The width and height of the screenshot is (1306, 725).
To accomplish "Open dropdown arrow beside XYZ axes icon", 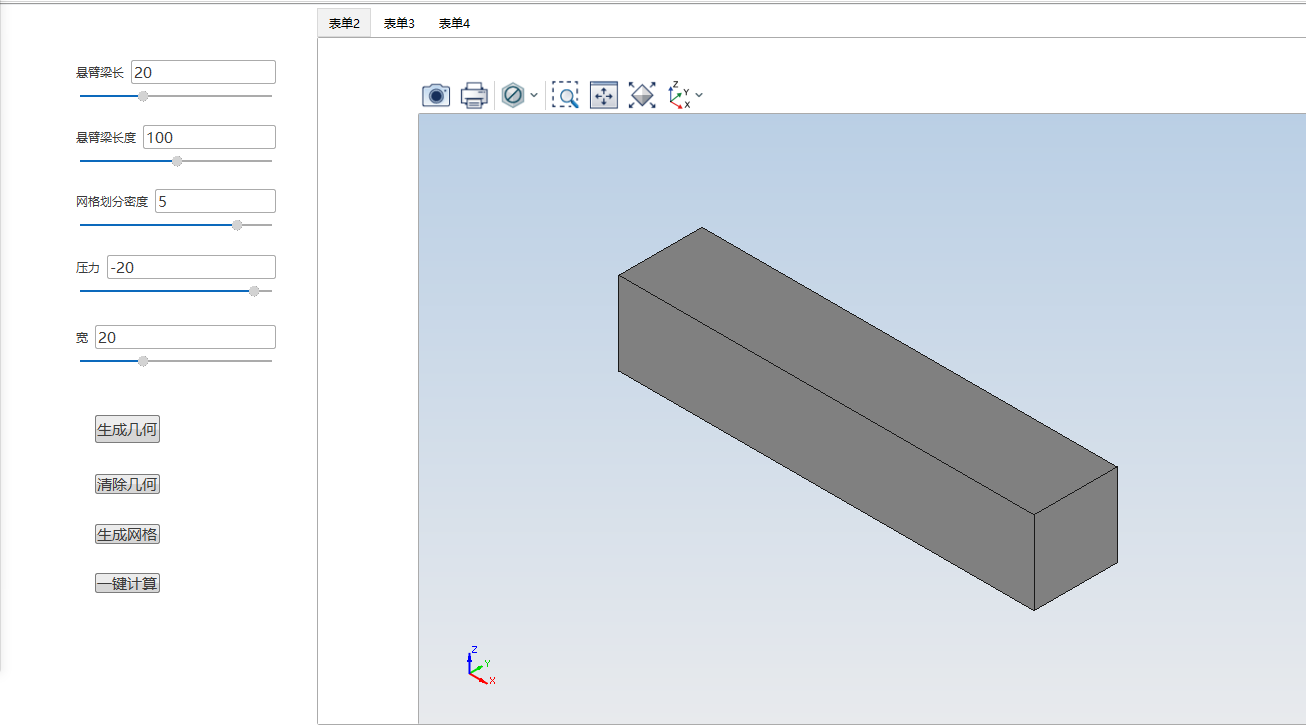I will (x=699, y=95).
